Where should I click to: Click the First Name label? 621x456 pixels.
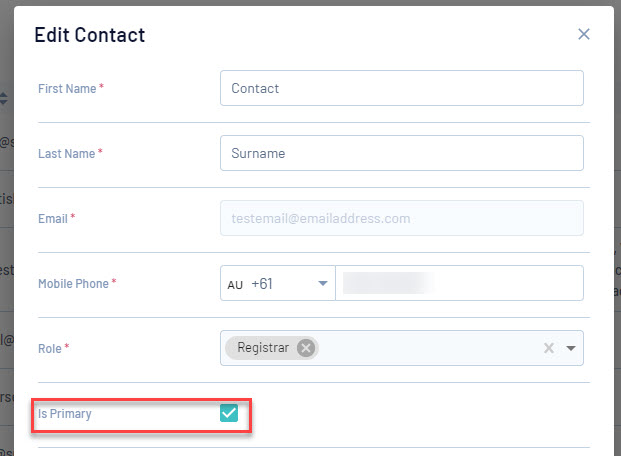coord(67,89)
